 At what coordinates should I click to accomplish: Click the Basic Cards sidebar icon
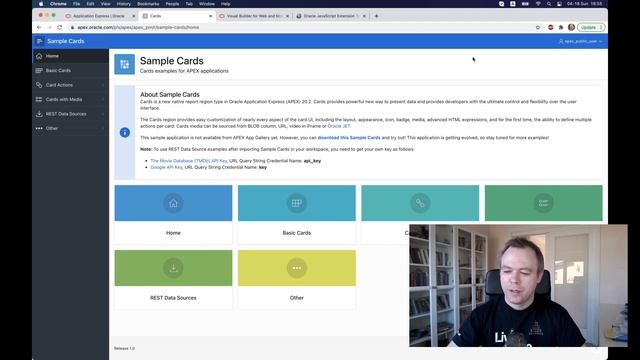(x=39, y=71)
